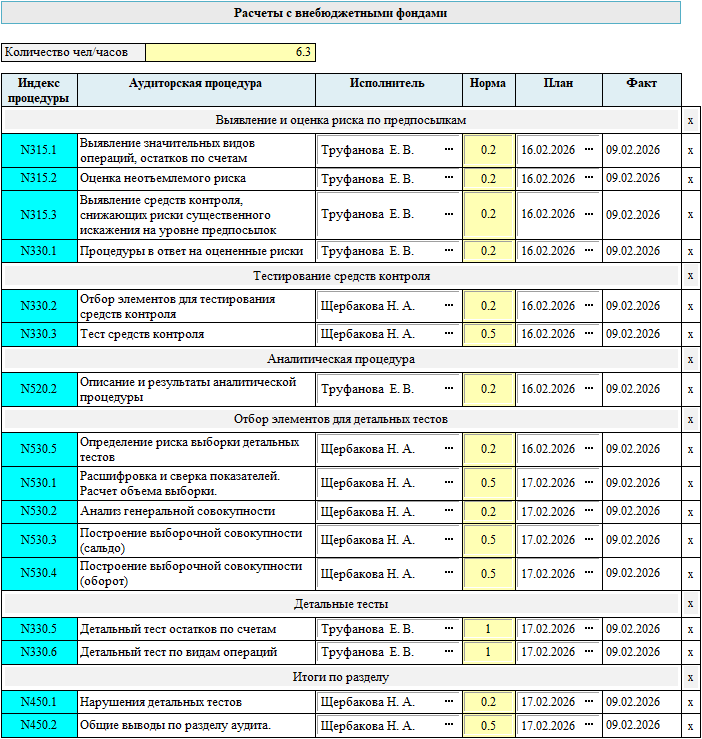Viewport: 702px width, 739px height.
Task: Click executor name Щербакова in row N530.3
Action: 366,541
